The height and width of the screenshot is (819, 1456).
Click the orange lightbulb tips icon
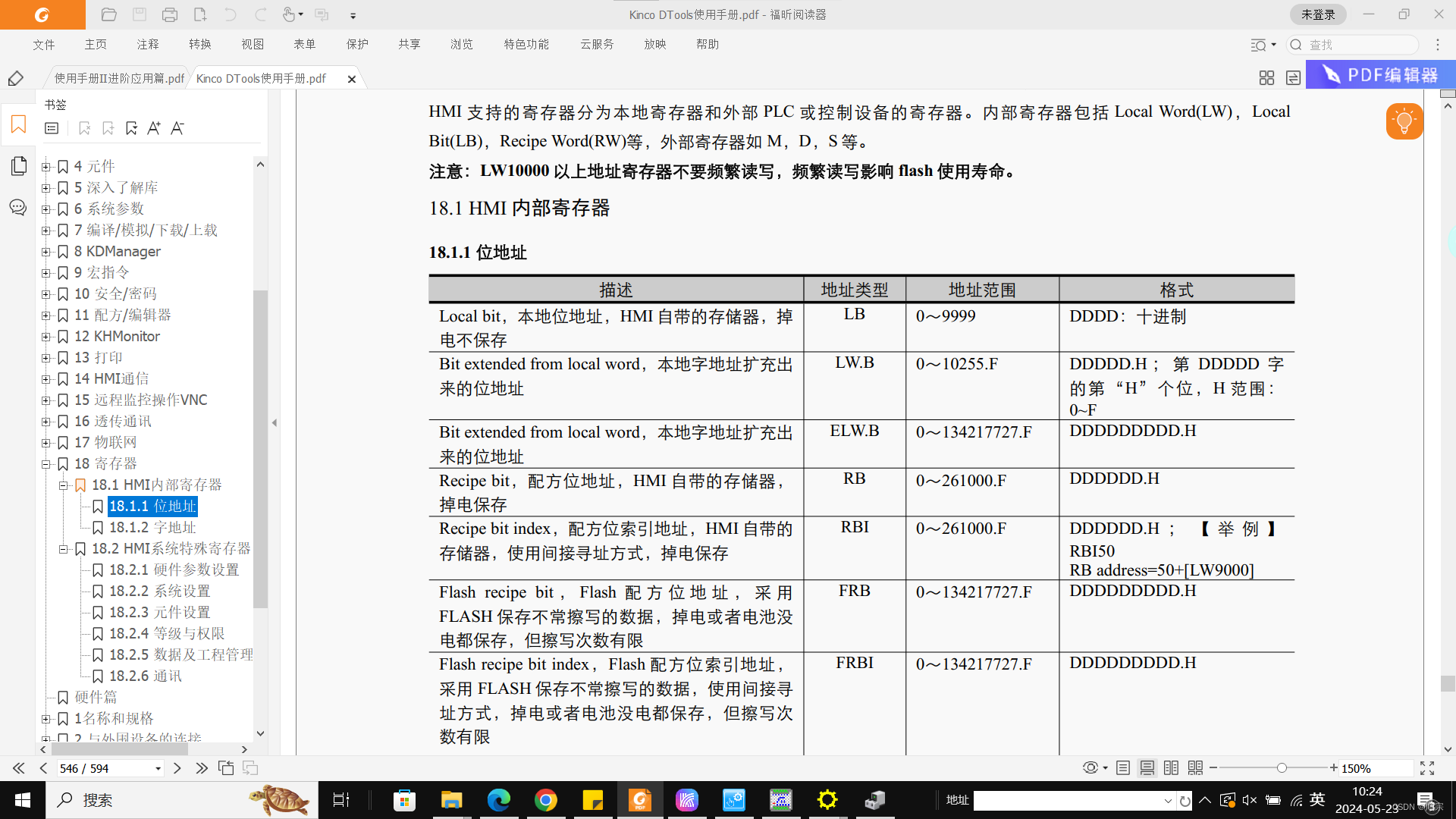[x=1404, y=121]
